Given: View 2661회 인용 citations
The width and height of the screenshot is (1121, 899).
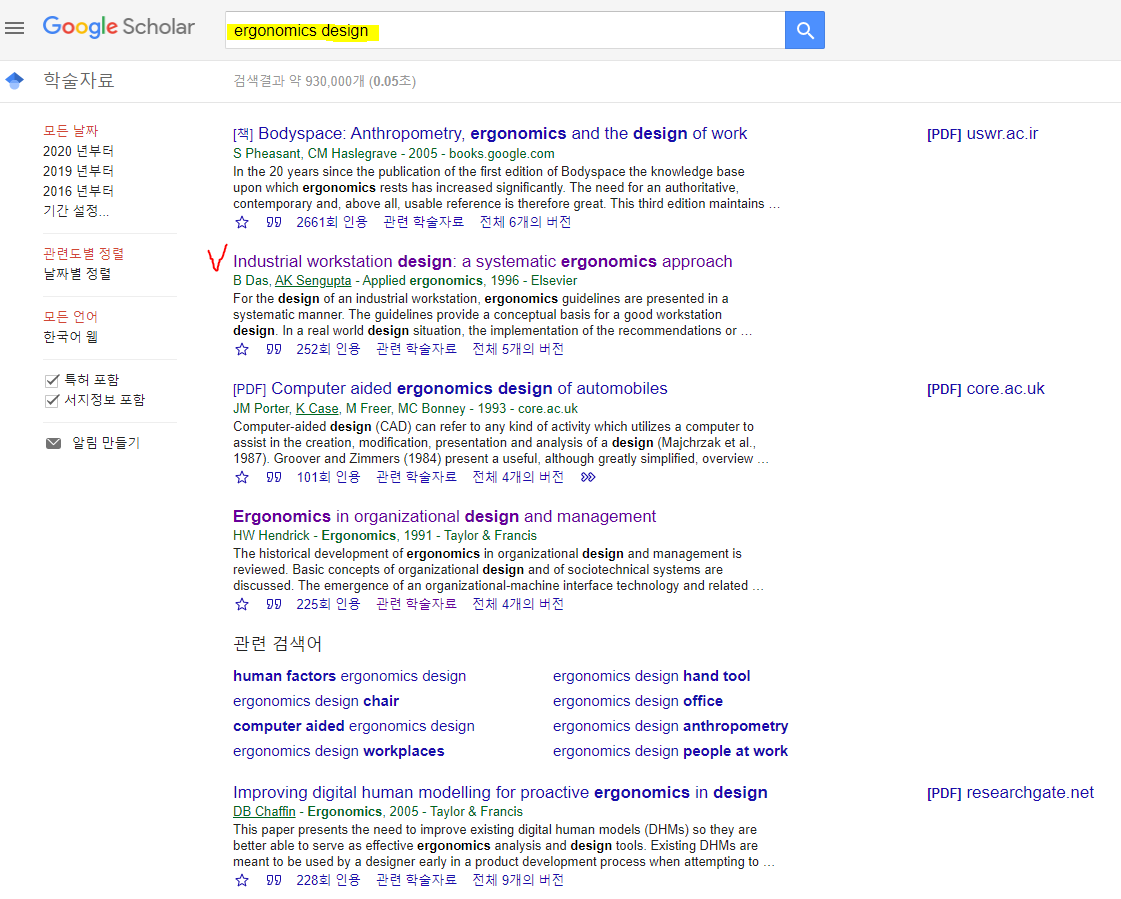Looking at the screenshot, I should 332,222.
